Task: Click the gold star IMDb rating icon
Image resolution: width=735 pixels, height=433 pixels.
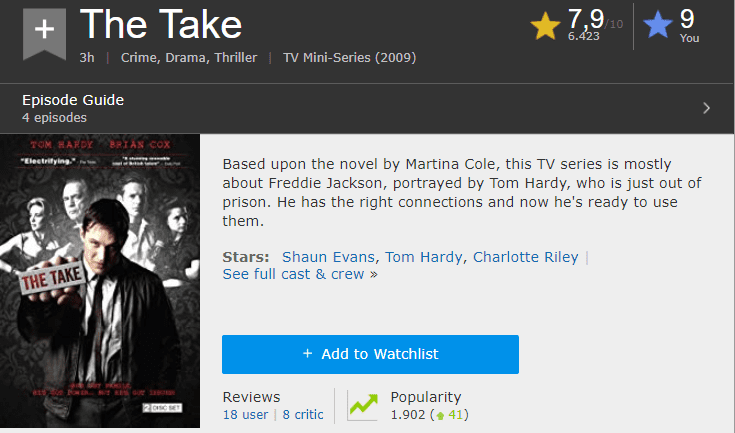Action: click(546, 26)
